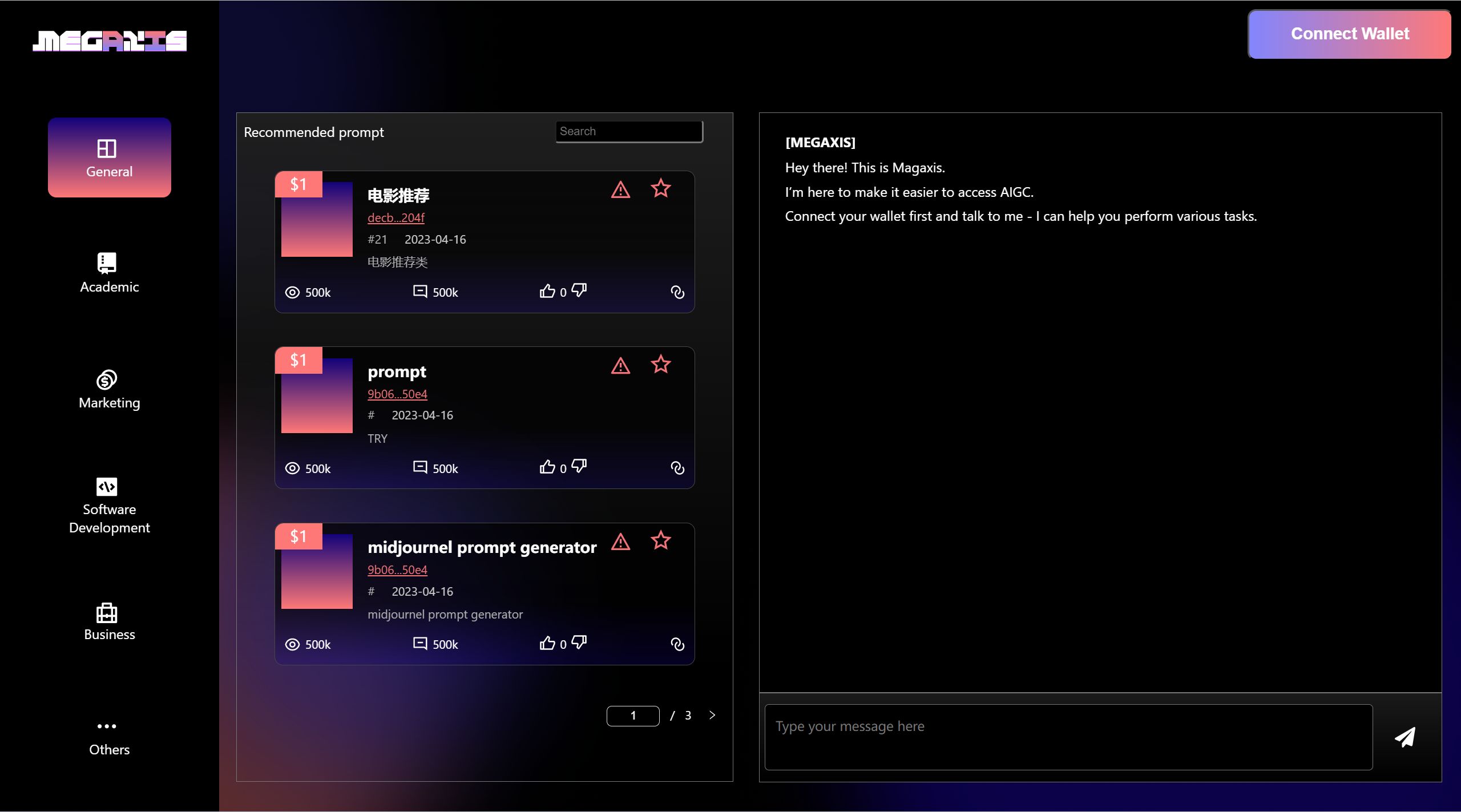Click the 电影推荐 card thumbnail
The height and width of the screenshot is (812, 1461).
tap(317, 219)
